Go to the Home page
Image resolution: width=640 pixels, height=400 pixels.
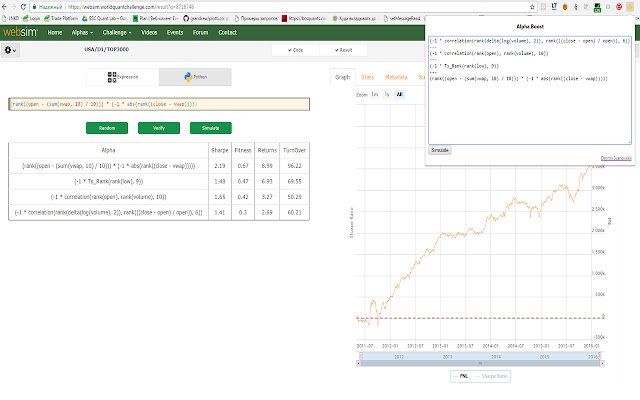55,32
